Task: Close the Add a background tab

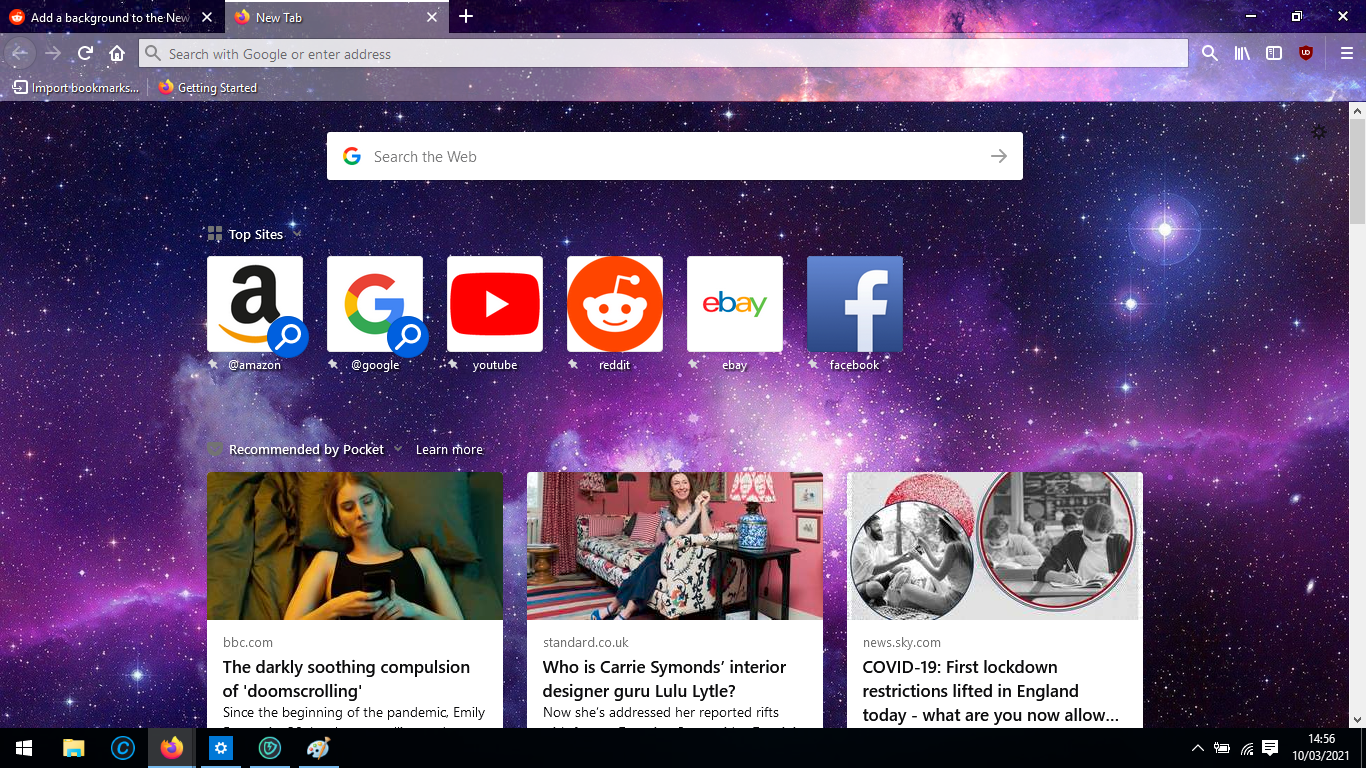Action: [x=207, y=17]
